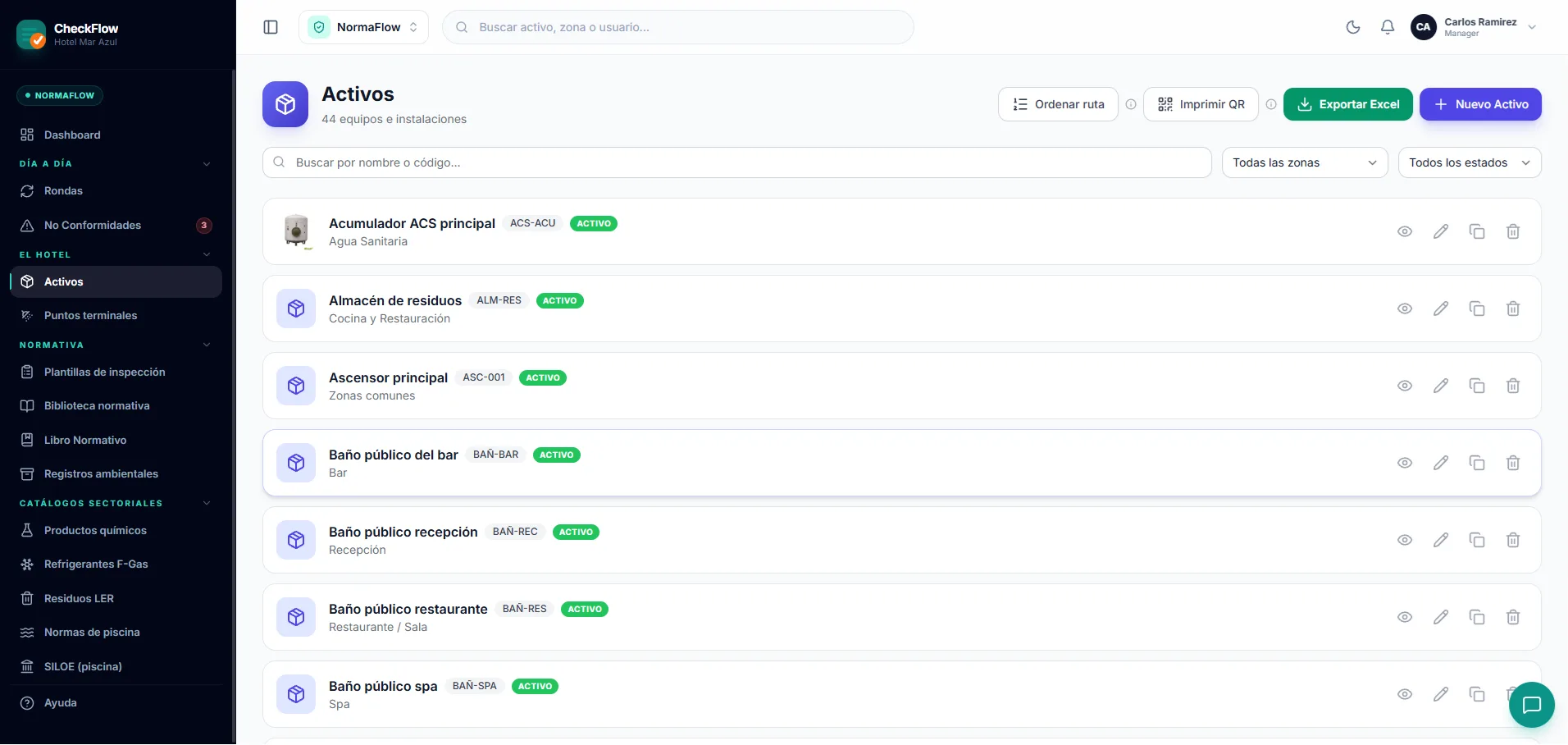Click the Imprimir QR button
Image resolution: width=1568 pixels, height=745 pixels.
click(x=1201, y=104)
